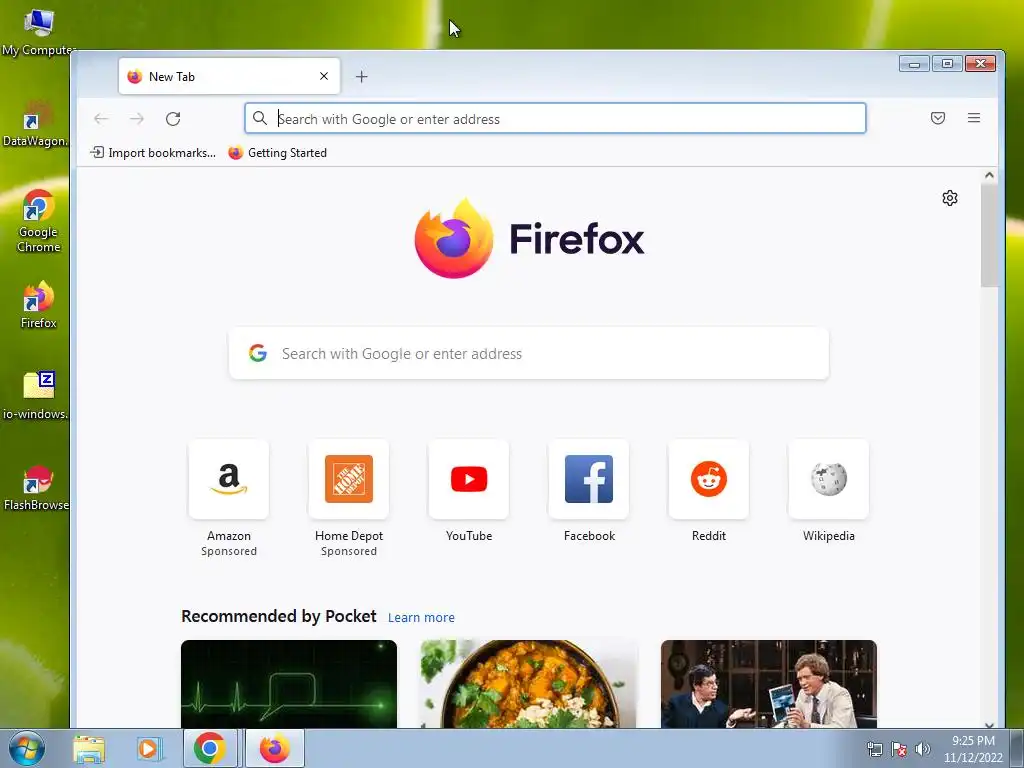Open the new tab personalize gear
Viewport: 1024px width, 768px height.
[x=950, y=198]
